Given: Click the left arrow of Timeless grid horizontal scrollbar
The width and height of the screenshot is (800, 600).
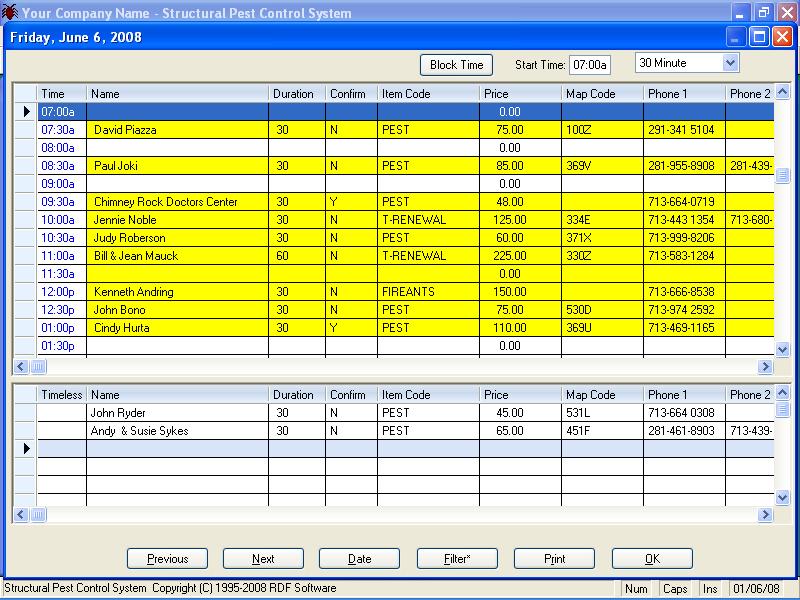Looking at the screenshot, I should (x=21, y=514).
